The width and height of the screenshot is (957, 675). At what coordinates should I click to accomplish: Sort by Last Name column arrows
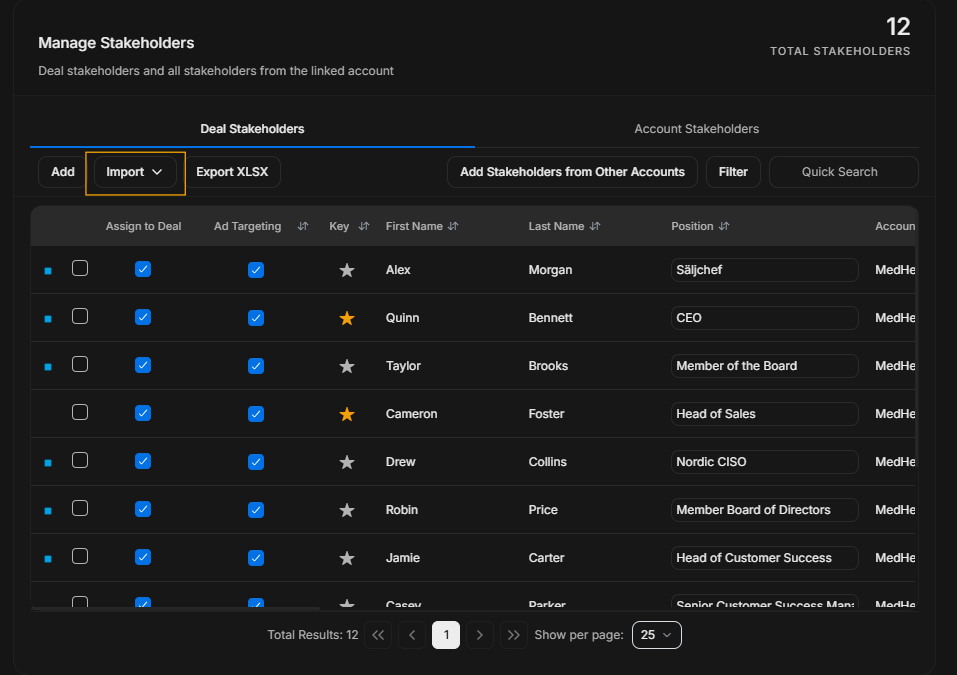[x=595, y=226]
